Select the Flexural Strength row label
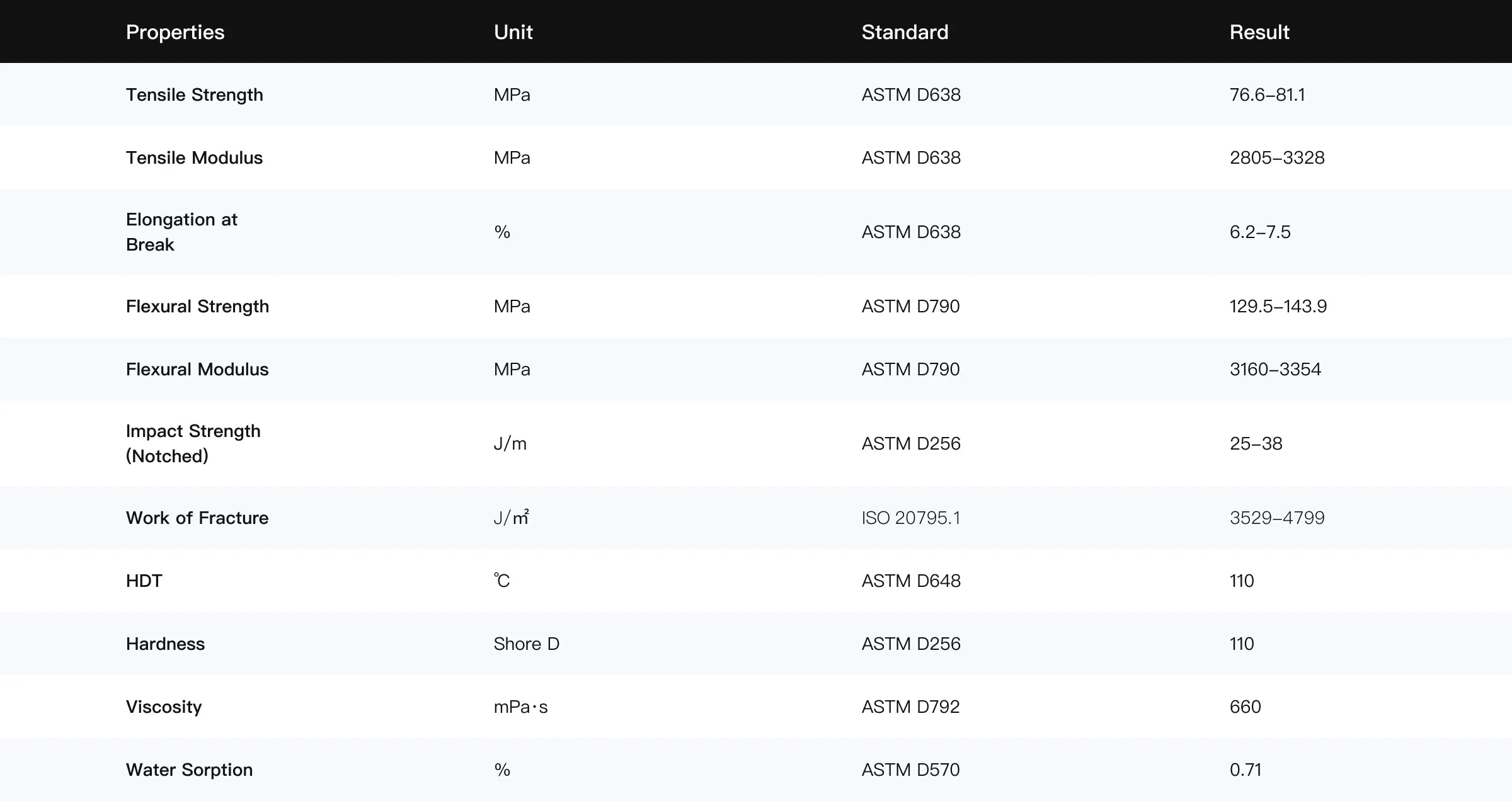The width and height of the screenshot is (1512, 801). click(x=197, y=306)
